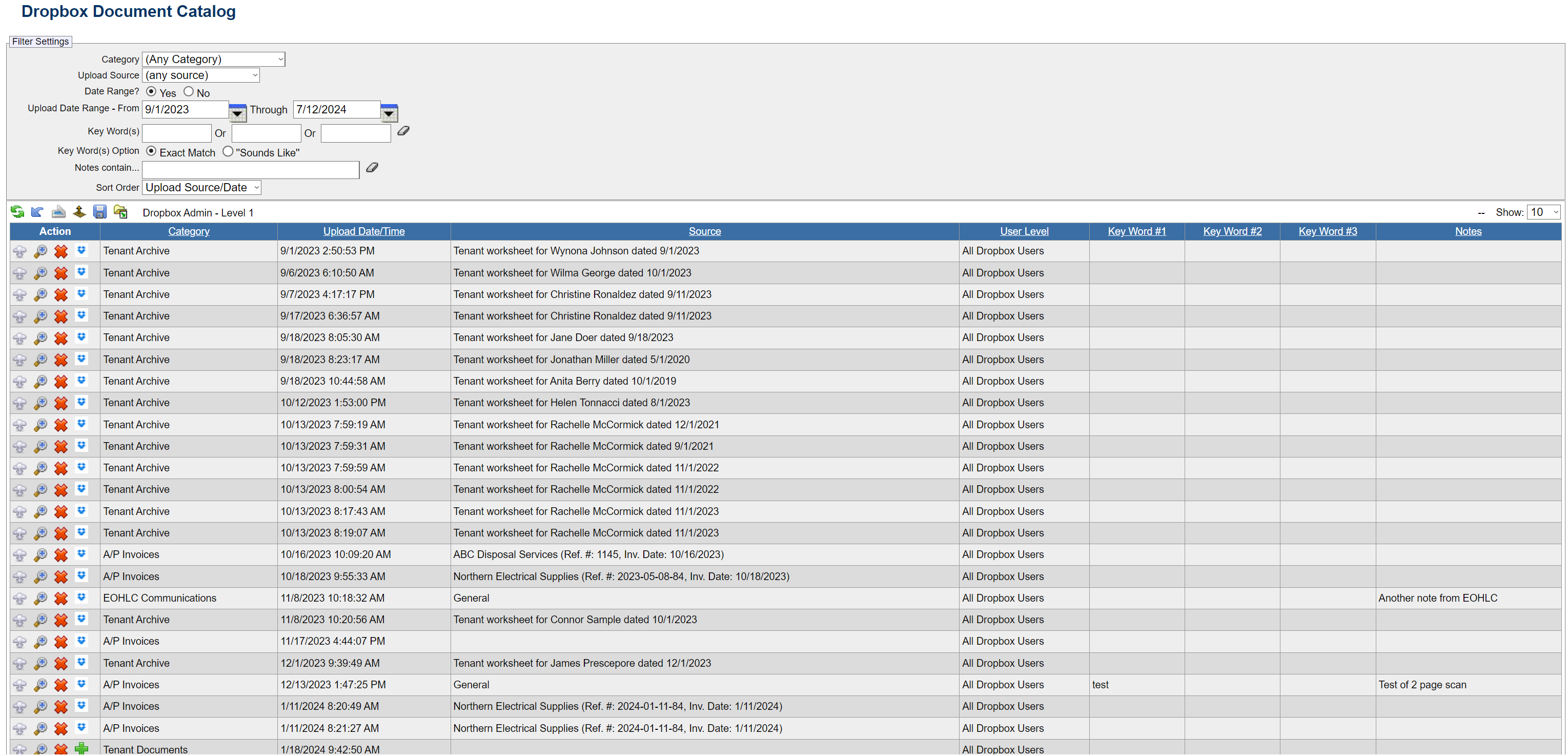Screen dimensions: 1568x756
Task: Open the From date calendar picker
Action: (x=237, y=112)
